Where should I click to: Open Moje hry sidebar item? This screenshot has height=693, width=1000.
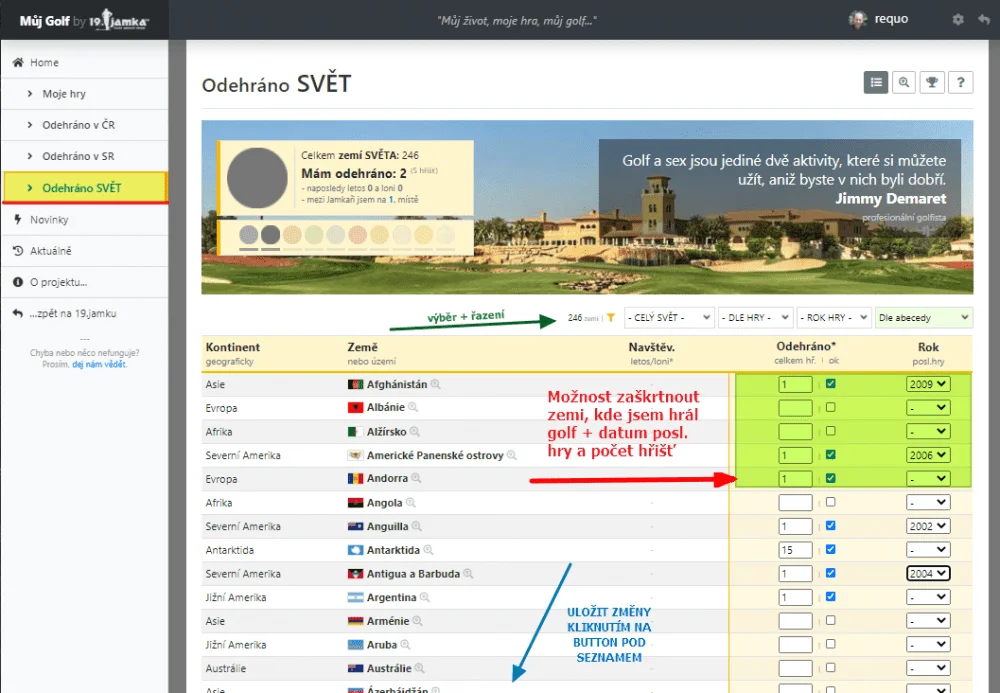click(85, 94)
